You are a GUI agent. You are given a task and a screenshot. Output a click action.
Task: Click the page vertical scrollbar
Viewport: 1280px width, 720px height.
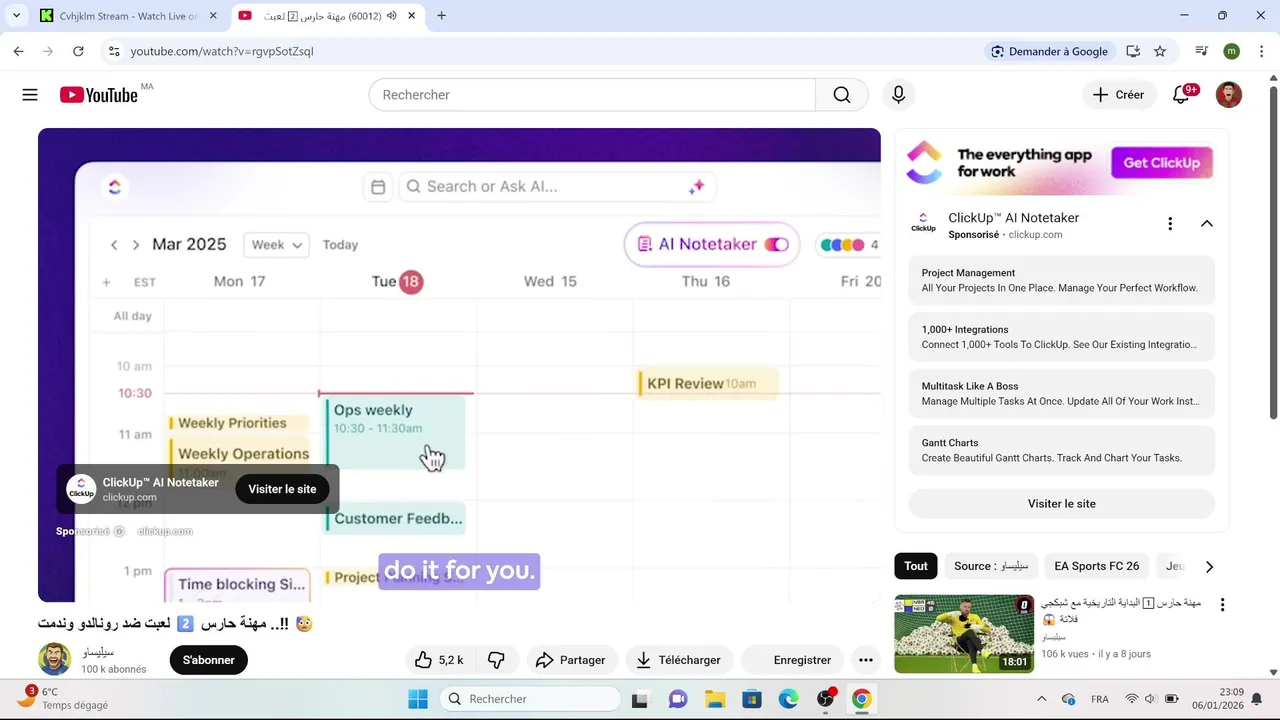click(x=1273, y=254)
